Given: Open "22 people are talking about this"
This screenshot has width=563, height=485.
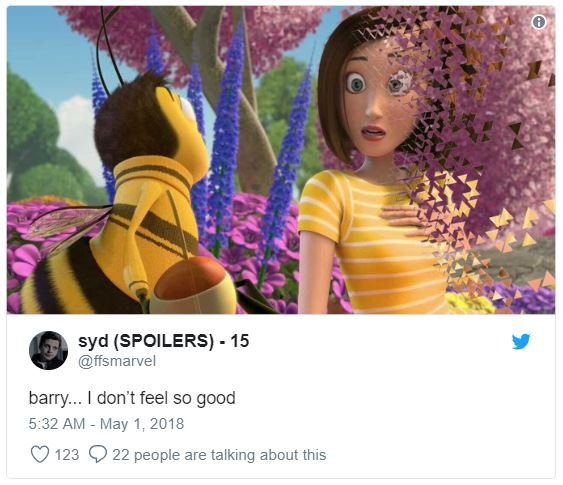Looking at the screenshot, I should click(x=219, y=455).
